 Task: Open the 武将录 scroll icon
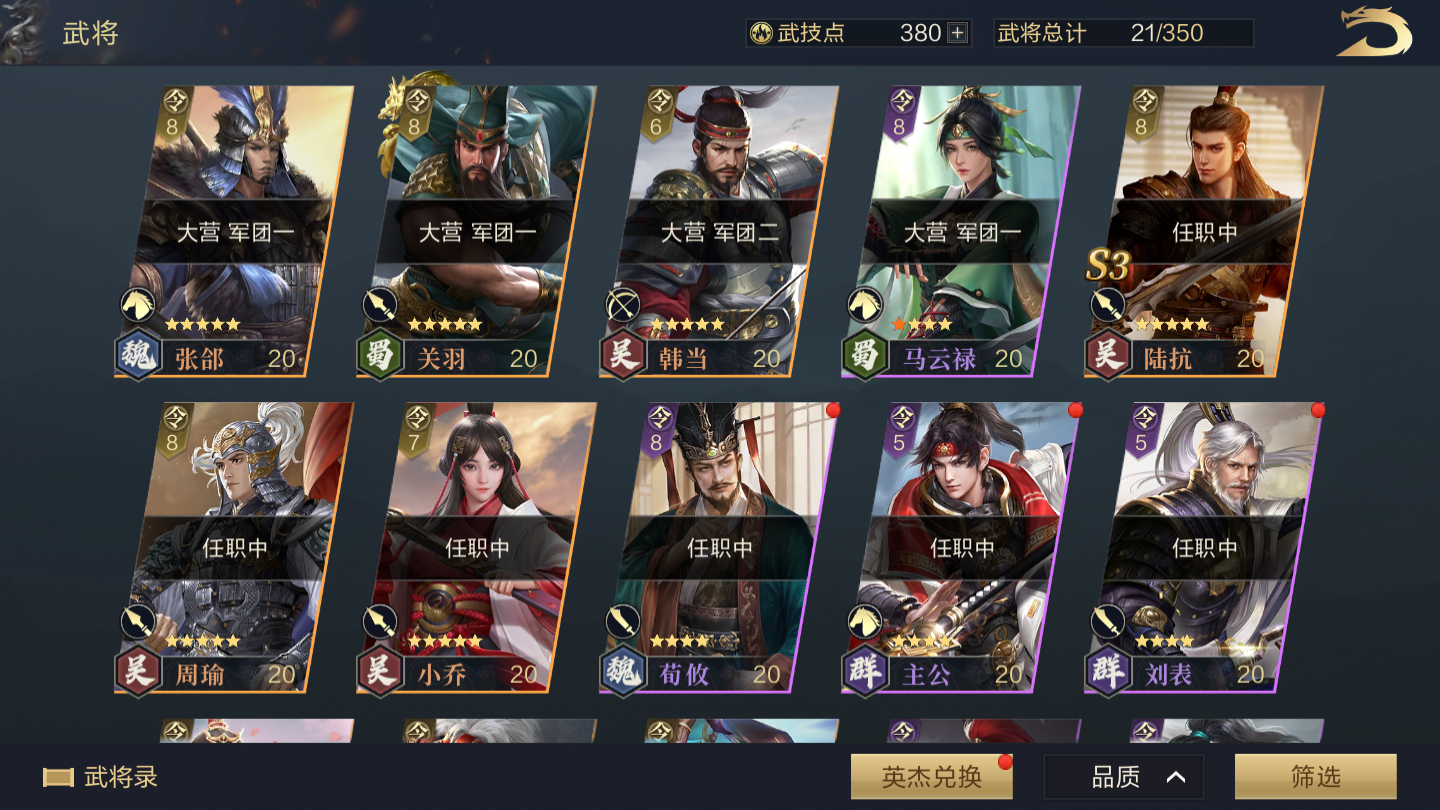click(x=58, y=777)
